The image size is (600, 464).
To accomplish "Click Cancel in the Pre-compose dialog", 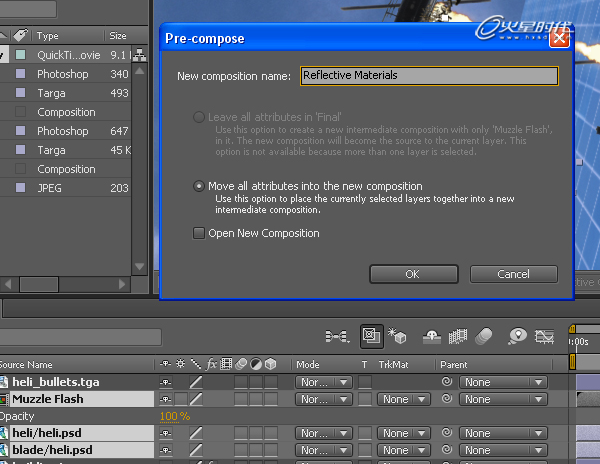I will coord(514,274).
